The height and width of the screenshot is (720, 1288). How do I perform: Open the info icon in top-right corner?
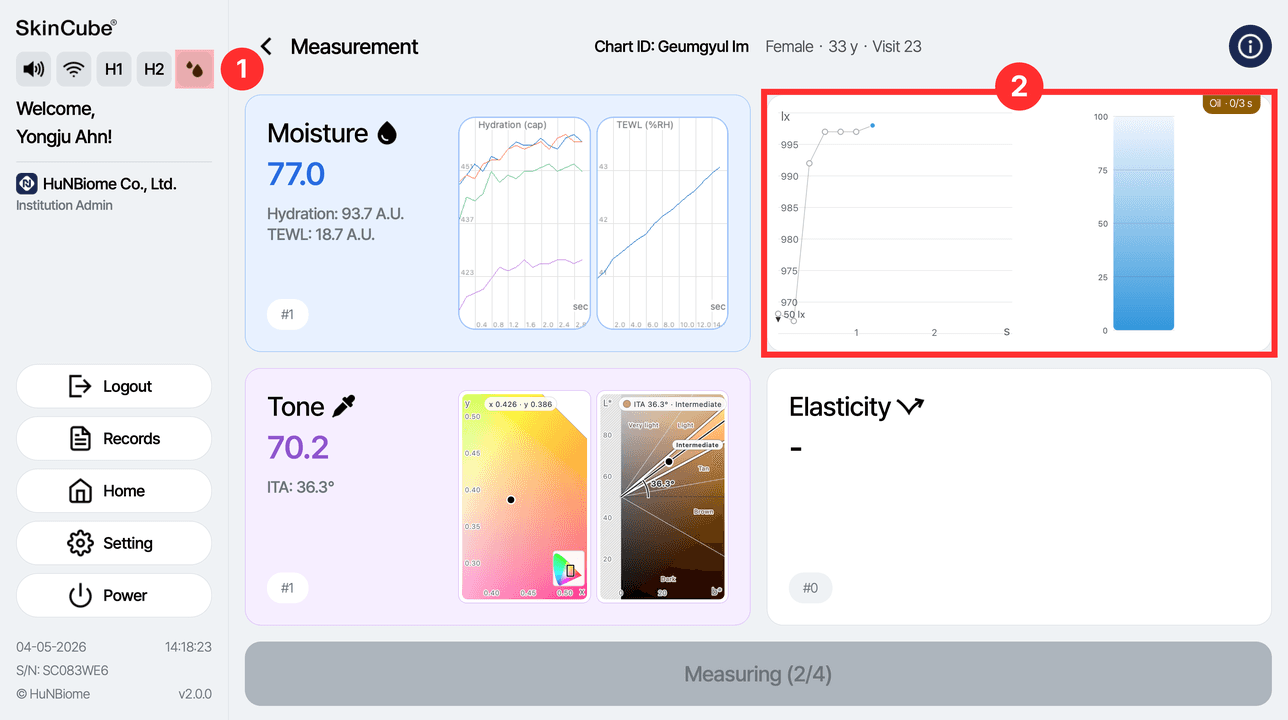(x=1250, y=46)
